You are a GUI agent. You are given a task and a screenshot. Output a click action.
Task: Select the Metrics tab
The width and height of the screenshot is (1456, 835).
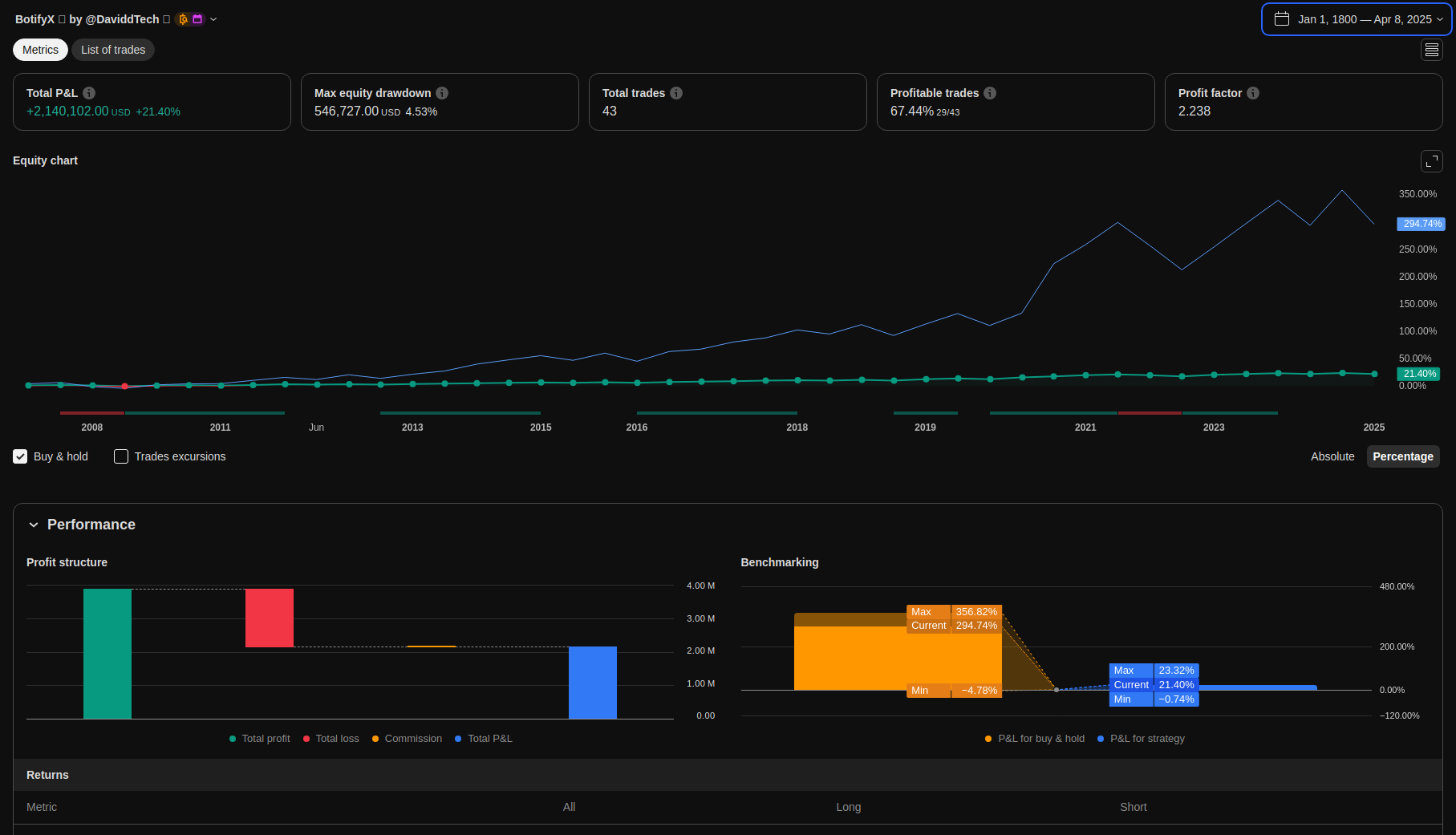[x=40, y=50]
